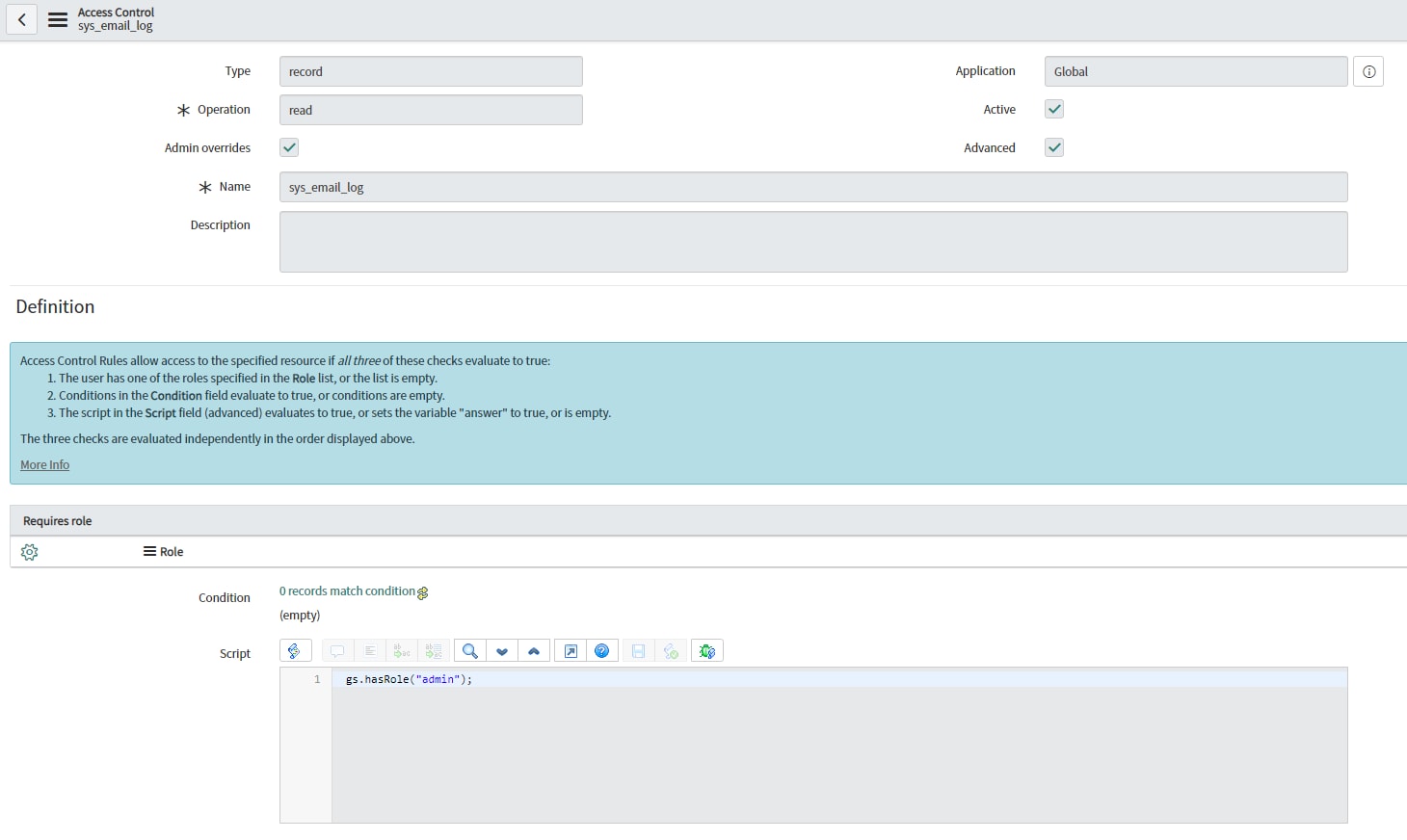Toggle the Admin overrides checkbox
This screenshot has width=1407, height=840.
(x=289, y=147)
